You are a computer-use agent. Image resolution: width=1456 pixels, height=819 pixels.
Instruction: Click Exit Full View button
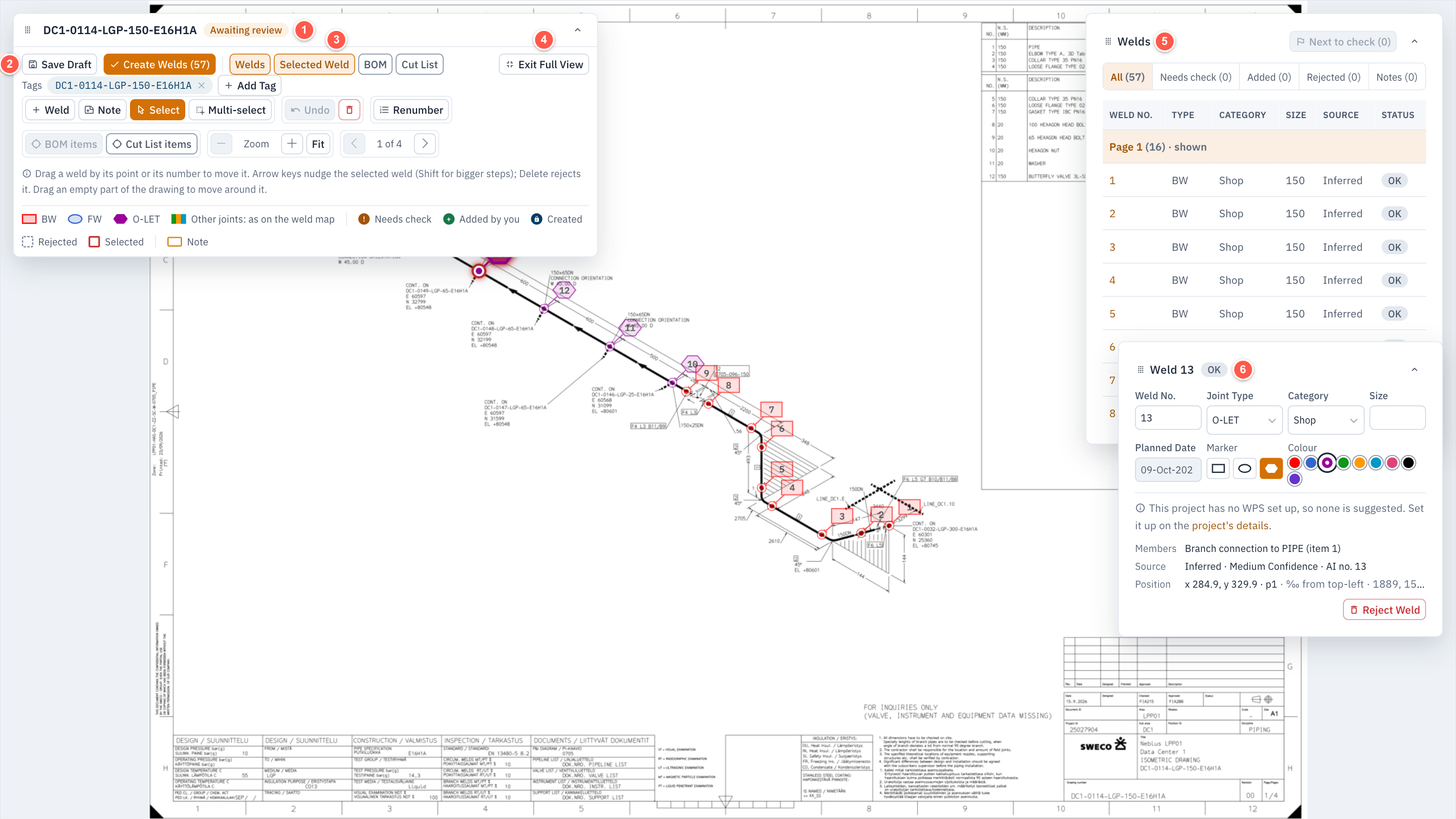[x=544, y=64]
